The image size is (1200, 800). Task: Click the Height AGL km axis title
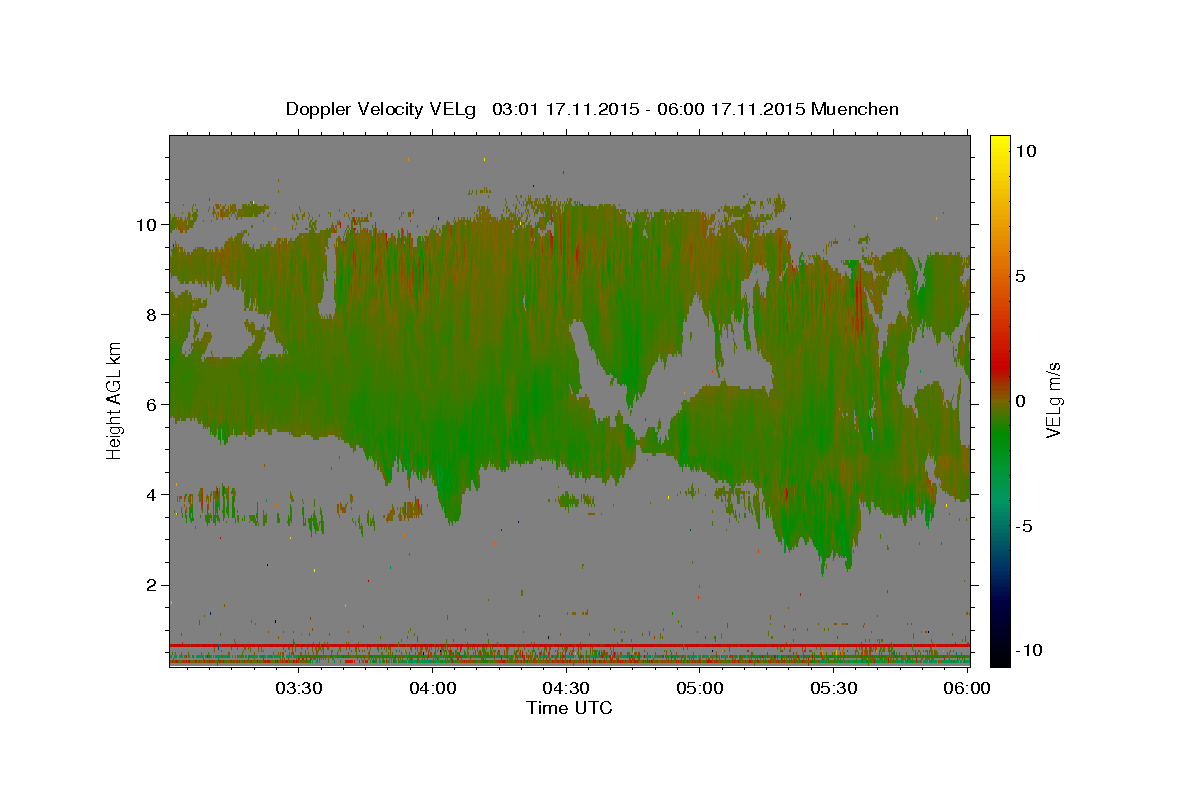[114, 400]
